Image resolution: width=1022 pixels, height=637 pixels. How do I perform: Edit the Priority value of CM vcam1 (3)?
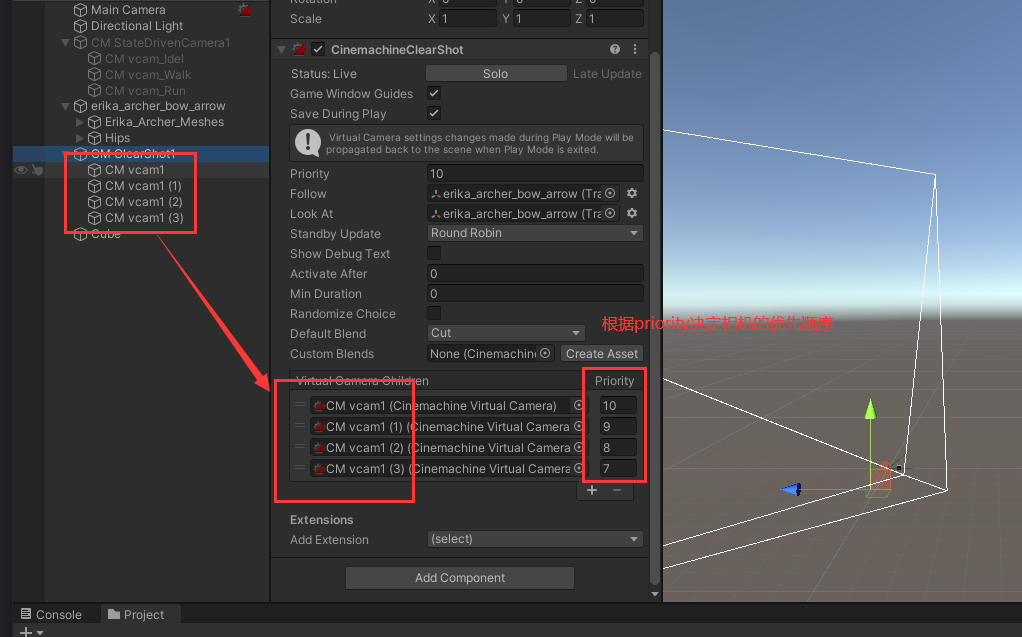tap(619, 468)
